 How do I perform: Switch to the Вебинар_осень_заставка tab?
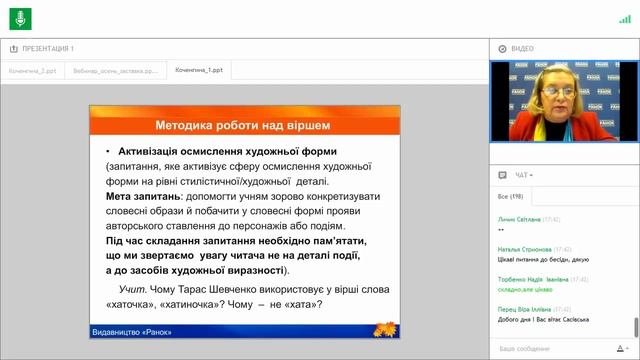(x=116, y=71)
